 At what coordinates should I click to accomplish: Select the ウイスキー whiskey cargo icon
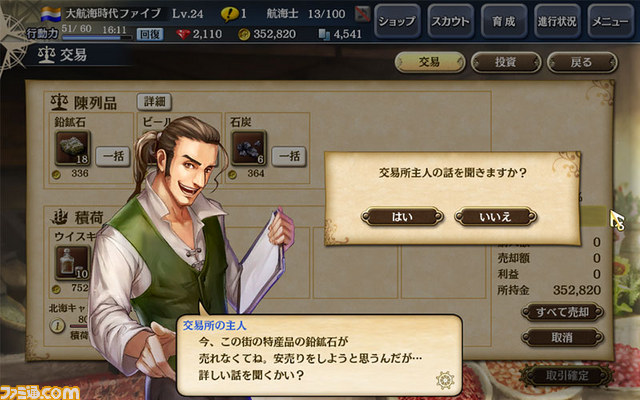pos(73,263)
